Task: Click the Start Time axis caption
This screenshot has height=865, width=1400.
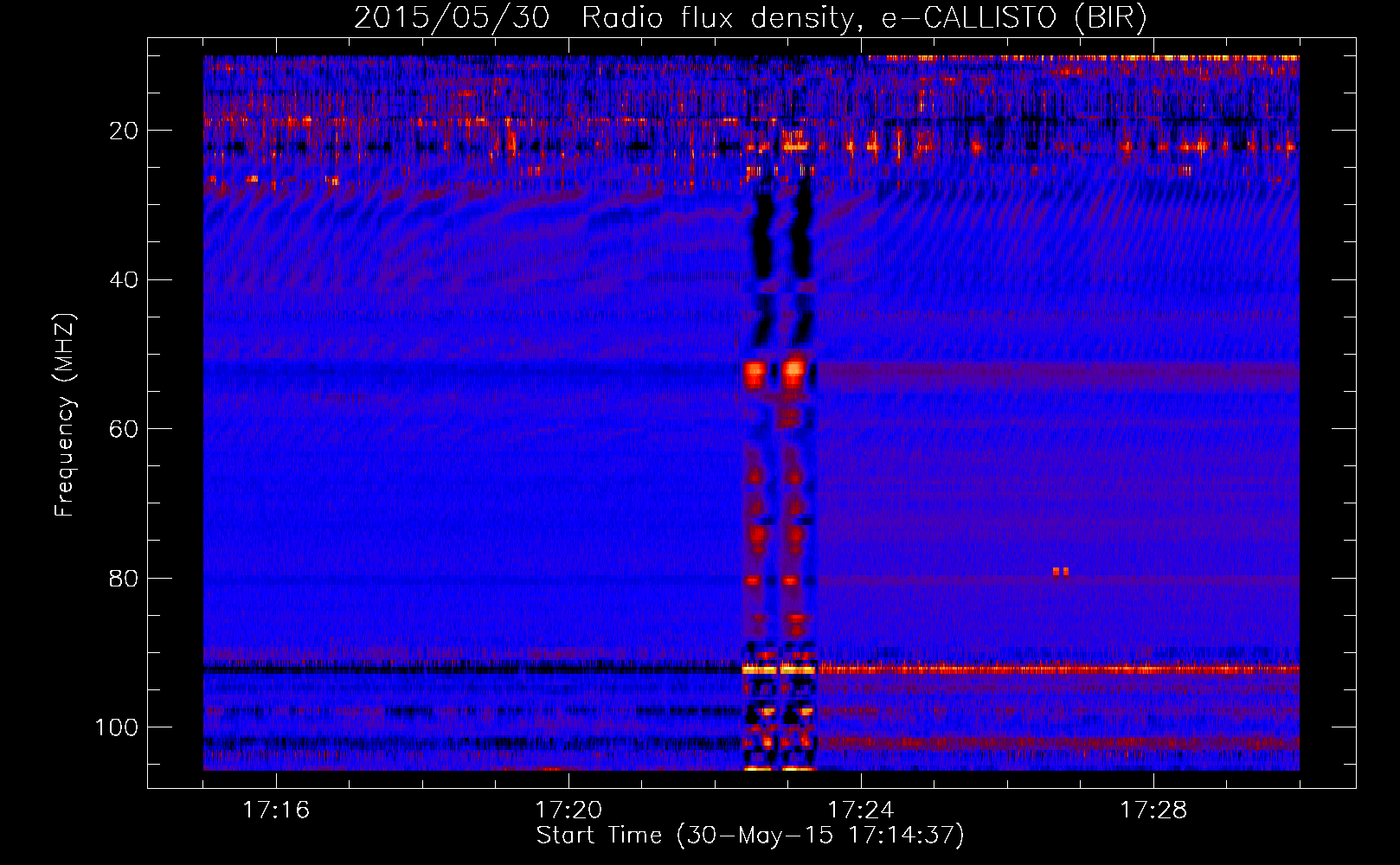Action: click(x=750, y=836)
